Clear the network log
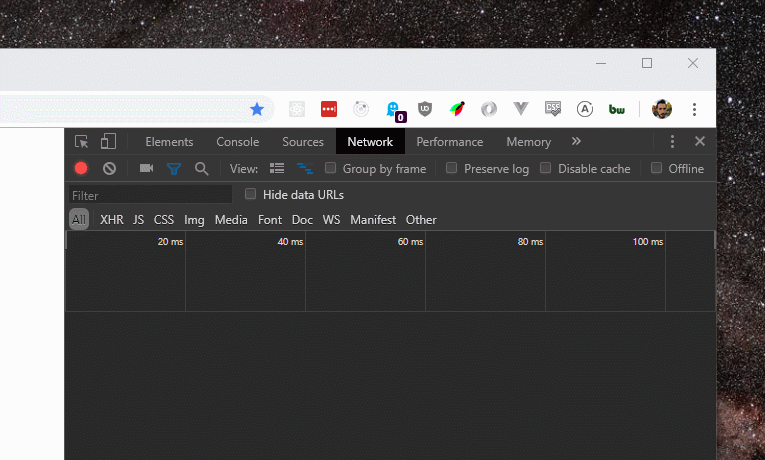 pyautogui.click(x=109, y=169)
